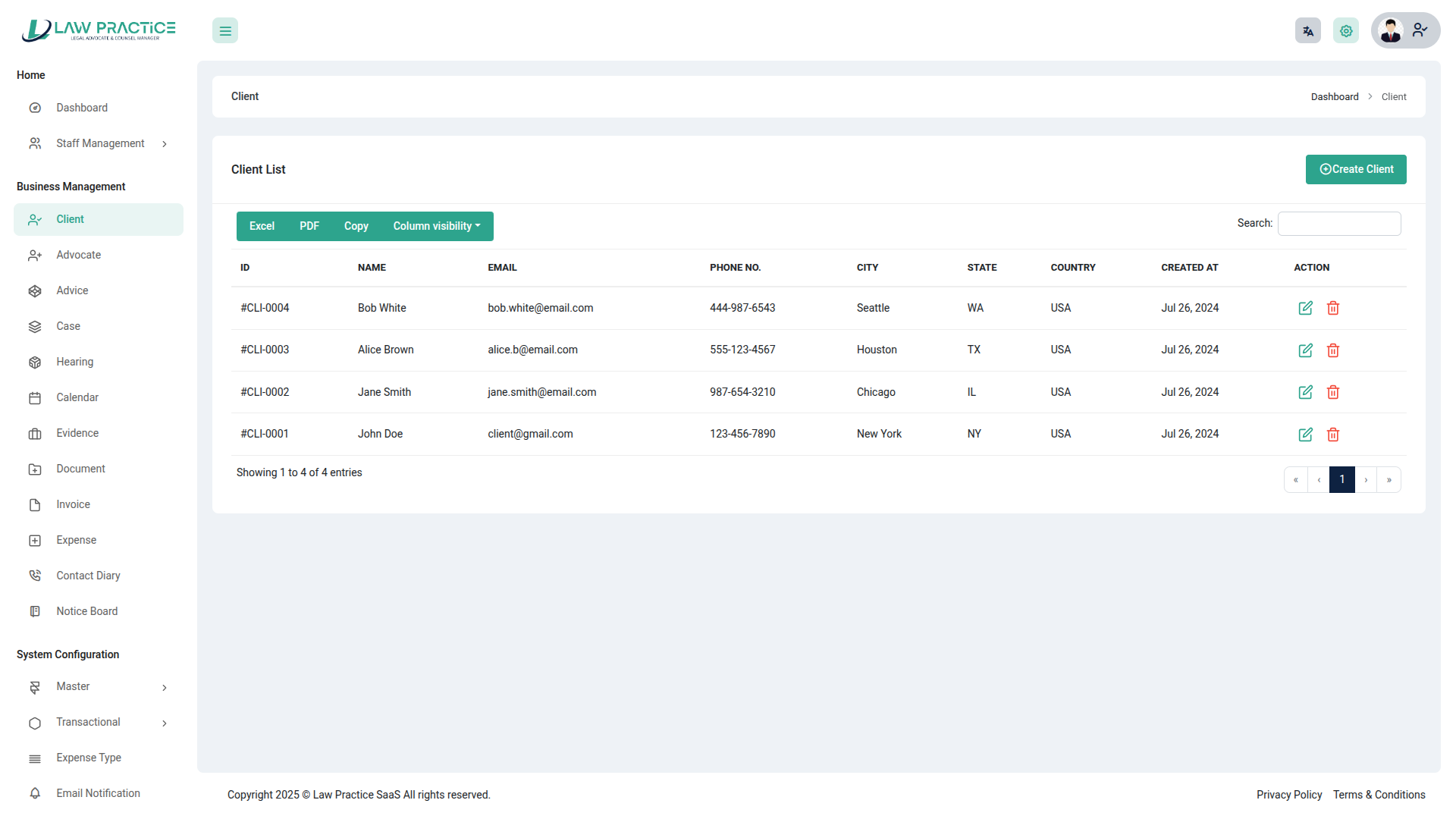Image resolution: width=1456 pixels, height=819 pixels.
Task: Click the edit icon for John Doe
Action: pos(1305,435)
